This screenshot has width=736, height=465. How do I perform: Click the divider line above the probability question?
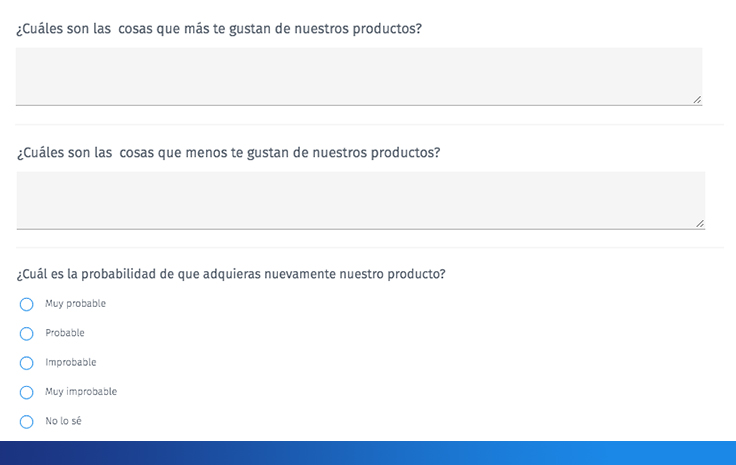(x=369, y=247)
